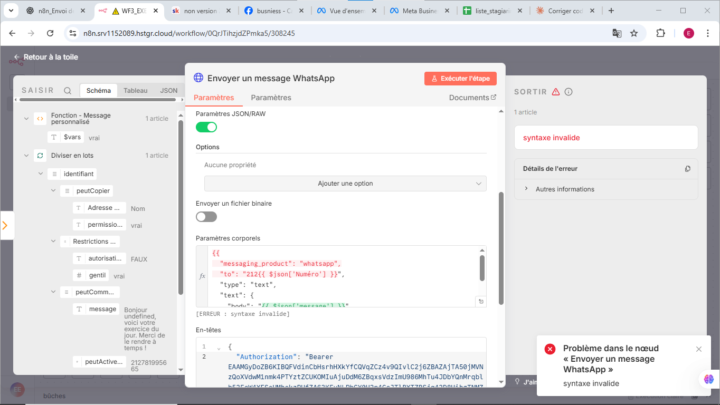Click the body editor scrollbar

tap(482, 268)
